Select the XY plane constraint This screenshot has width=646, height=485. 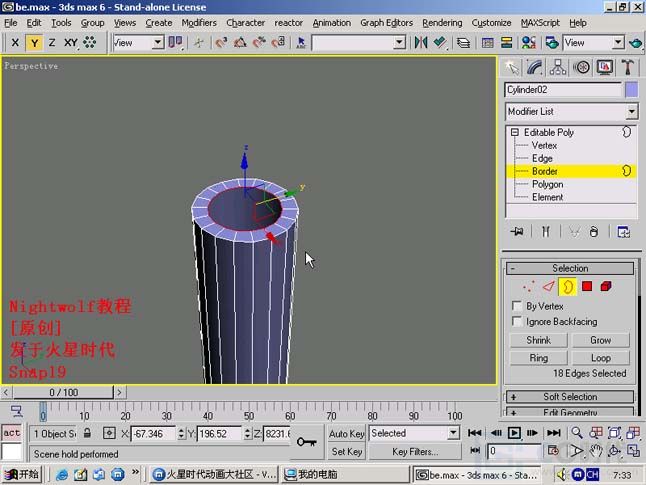(71, 42)
